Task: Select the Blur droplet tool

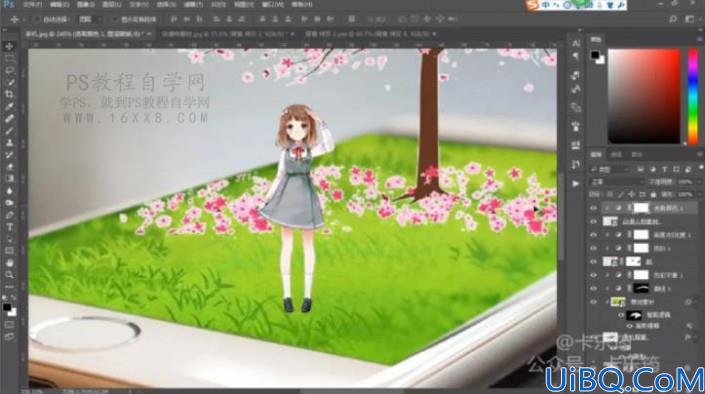Action: 9,191
